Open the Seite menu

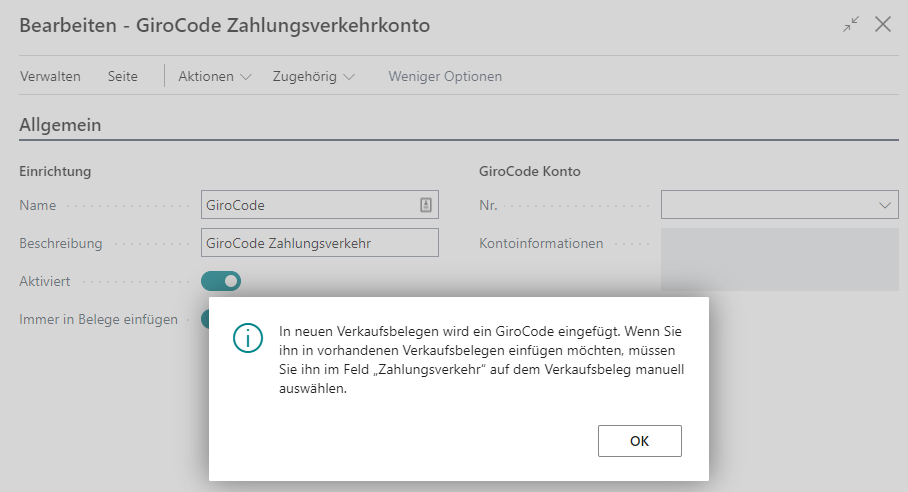[123, 77]
